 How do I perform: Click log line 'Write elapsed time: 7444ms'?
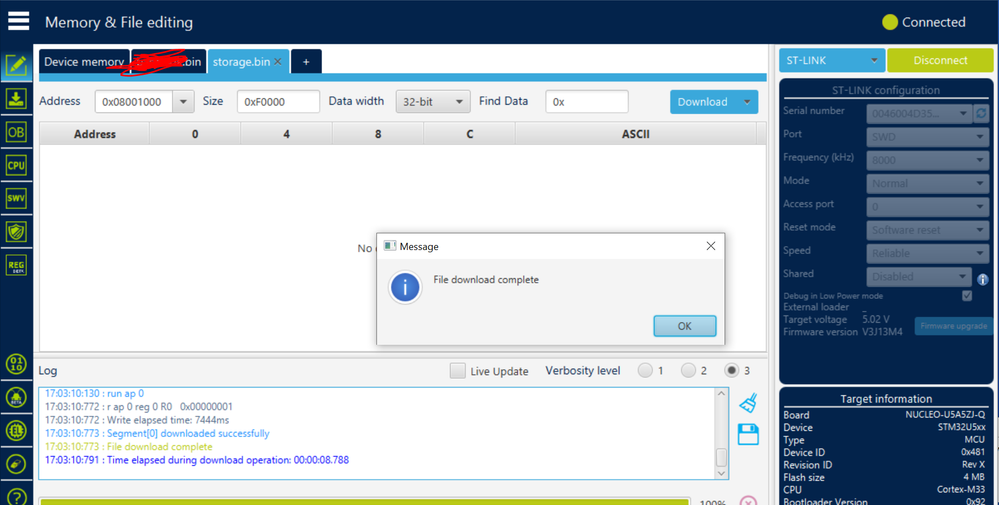[x=137, y=420]
